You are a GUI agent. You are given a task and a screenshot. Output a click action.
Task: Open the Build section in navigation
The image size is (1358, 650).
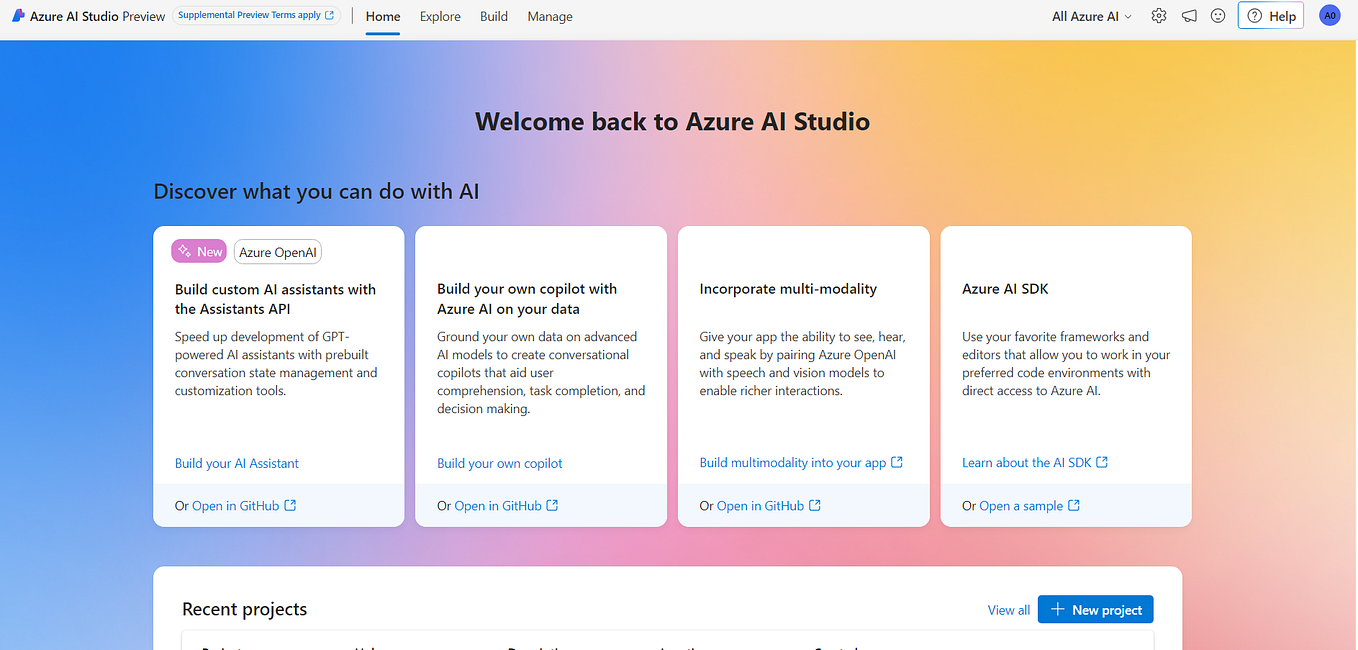493,16
